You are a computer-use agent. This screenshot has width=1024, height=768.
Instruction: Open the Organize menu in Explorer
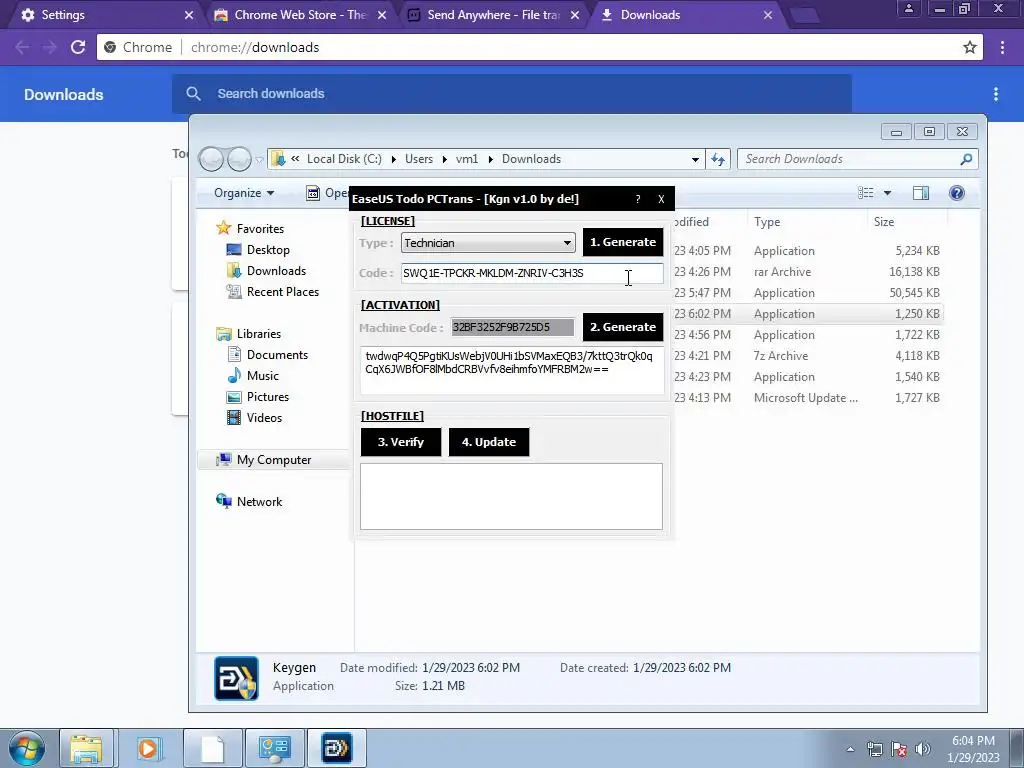point(244,193)
